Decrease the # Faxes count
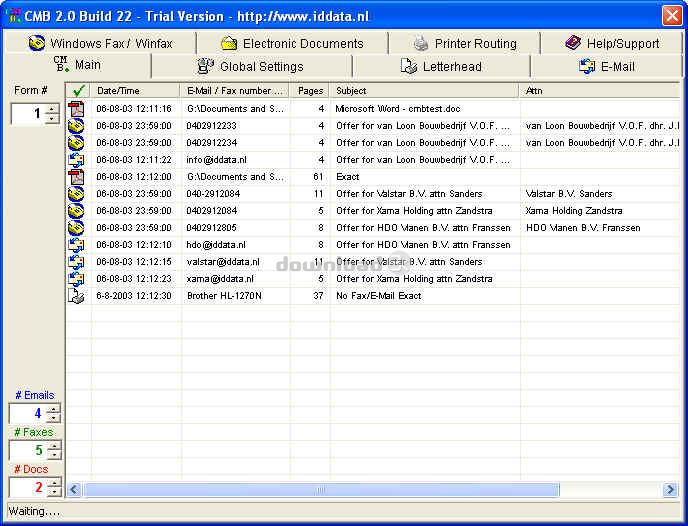 (x=54, y=455)
